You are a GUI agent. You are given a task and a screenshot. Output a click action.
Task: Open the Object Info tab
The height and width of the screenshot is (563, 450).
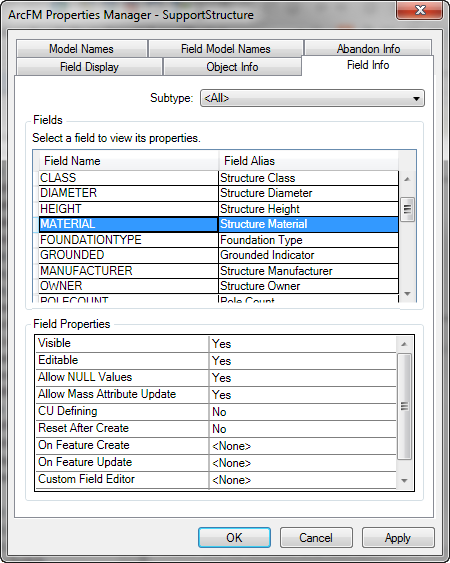click(232, 67)
